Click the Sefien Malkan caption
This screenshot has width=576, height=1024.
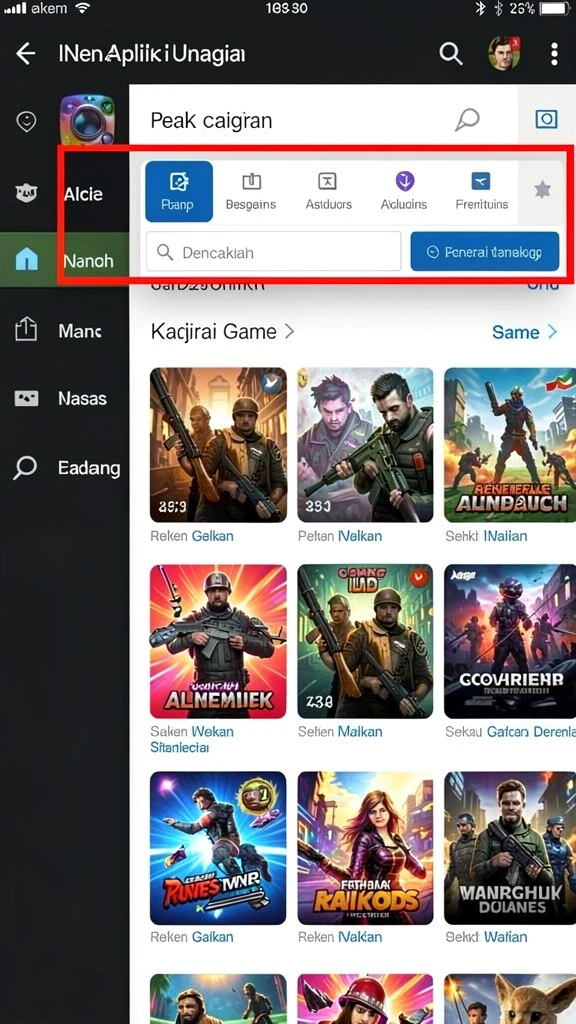tap(340, 731)
